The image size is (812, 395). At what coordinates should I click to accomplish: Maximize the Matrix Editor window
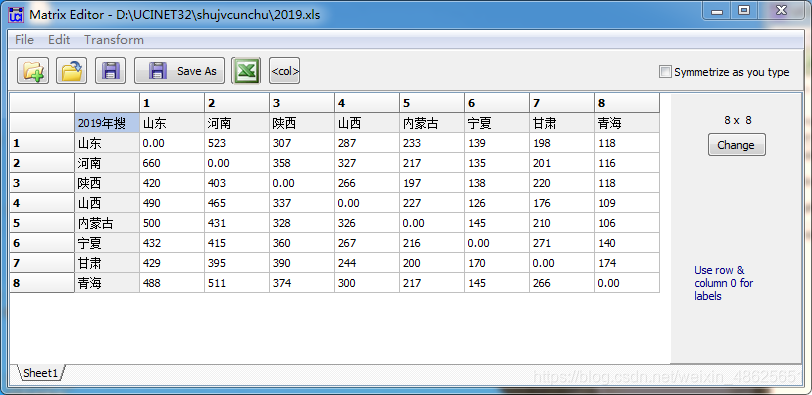click(744, 10)
